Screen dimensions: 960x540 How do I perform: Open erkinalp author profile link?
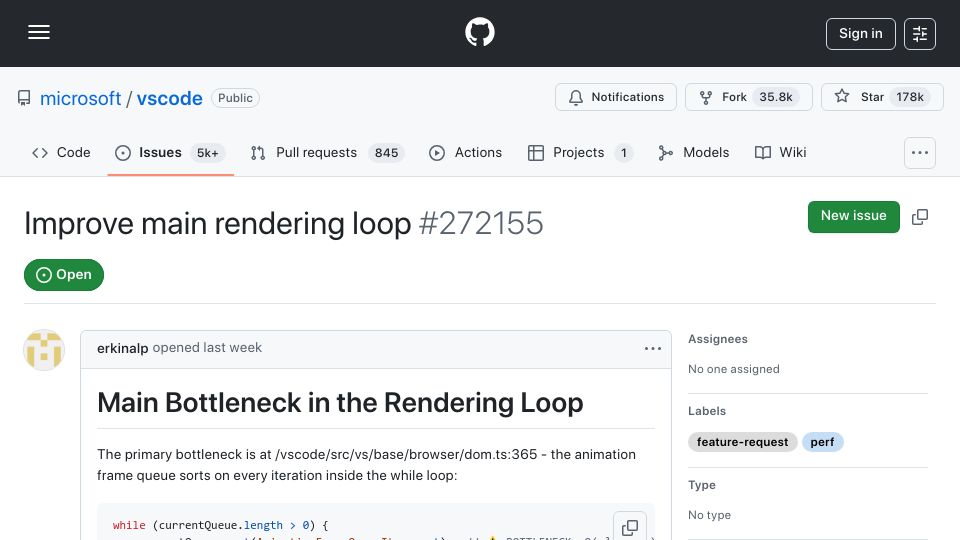click(x=122, y=348)
